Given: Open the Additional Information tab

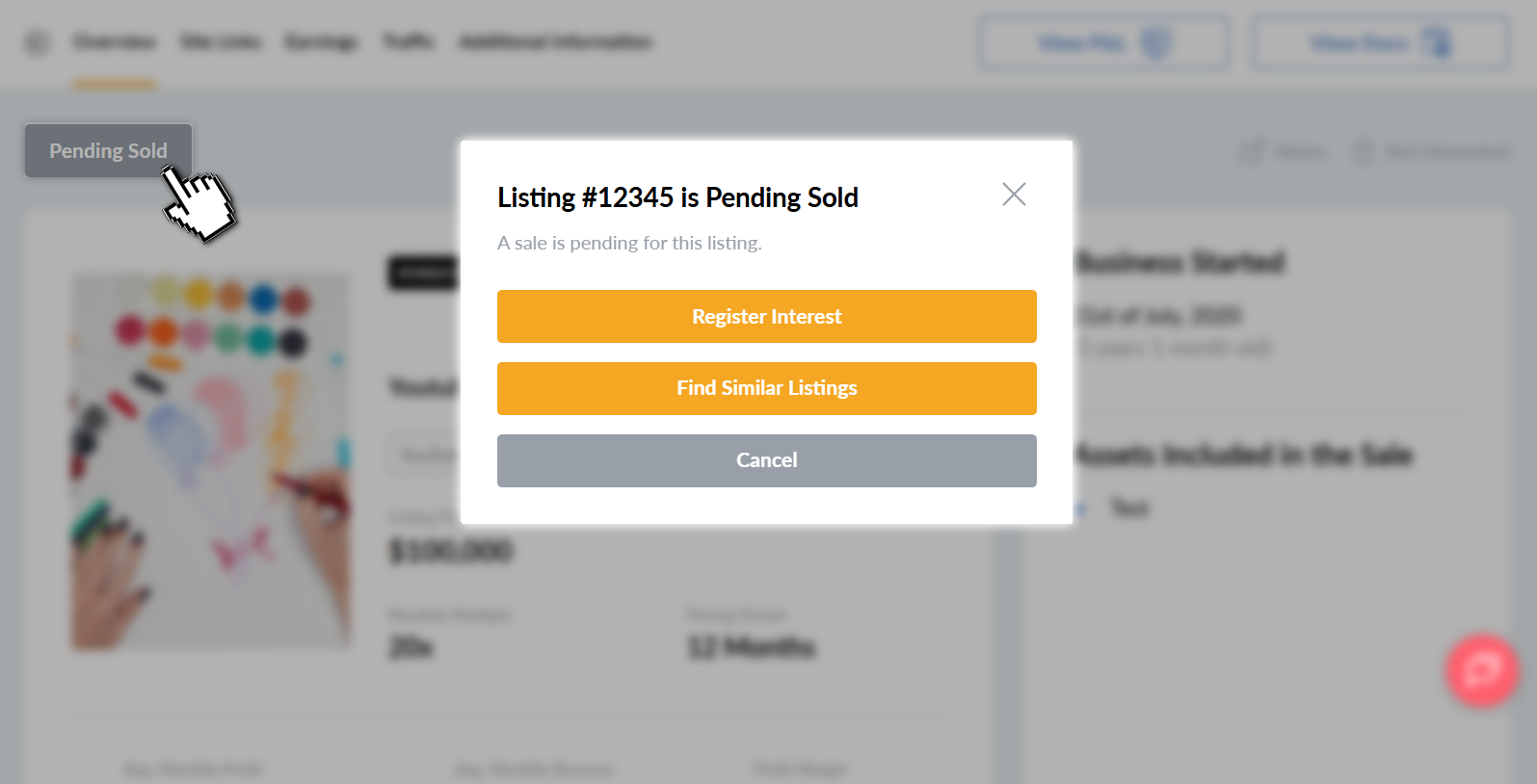Looking at the screenshot, I should (555, 41).
